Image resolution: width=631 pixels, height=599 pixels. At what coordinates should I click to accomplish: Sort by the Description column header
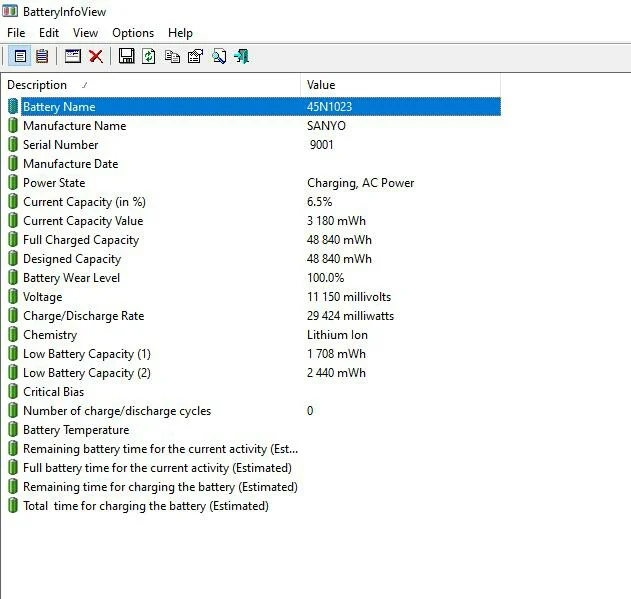point(151,85)
